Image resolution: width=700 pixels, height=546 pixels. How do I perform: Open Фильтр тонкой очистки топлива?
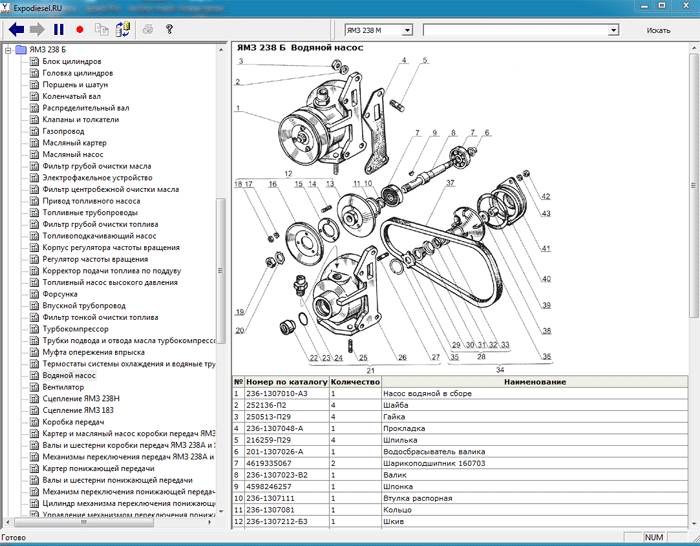[100, 317]
